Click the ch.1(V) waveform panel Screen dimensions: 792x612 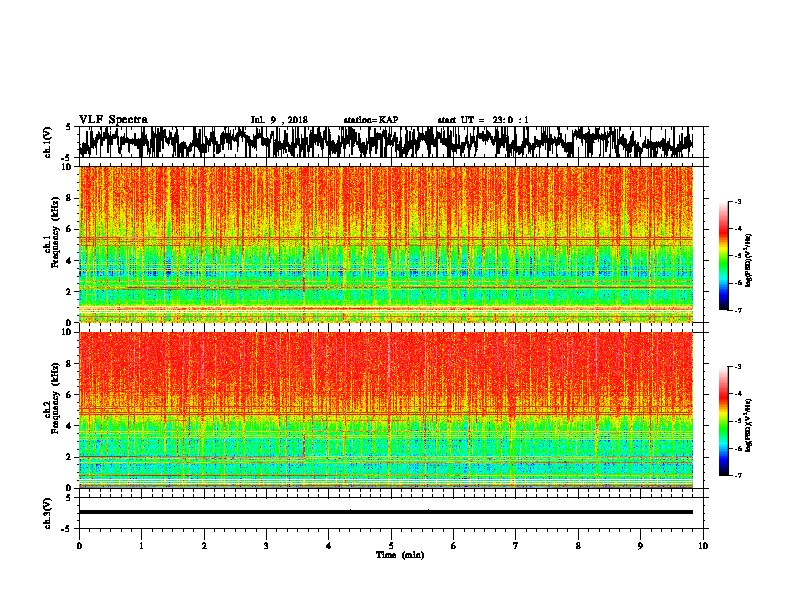coord(390,142)
